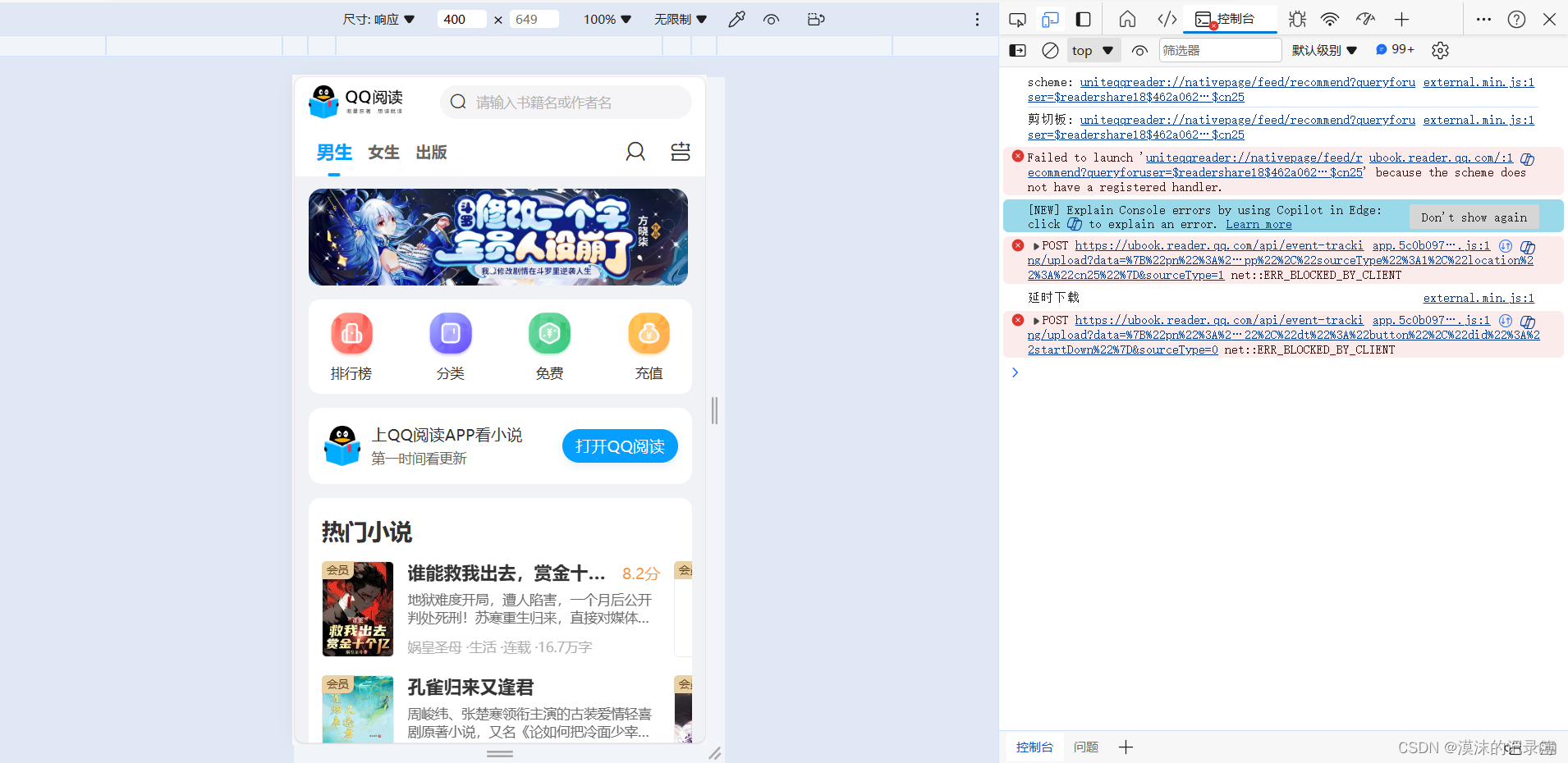This screenshot has width=1568, height=763.
Task: Open the DevTools three-dot customize menu
Action: [x=1483, y=20]
